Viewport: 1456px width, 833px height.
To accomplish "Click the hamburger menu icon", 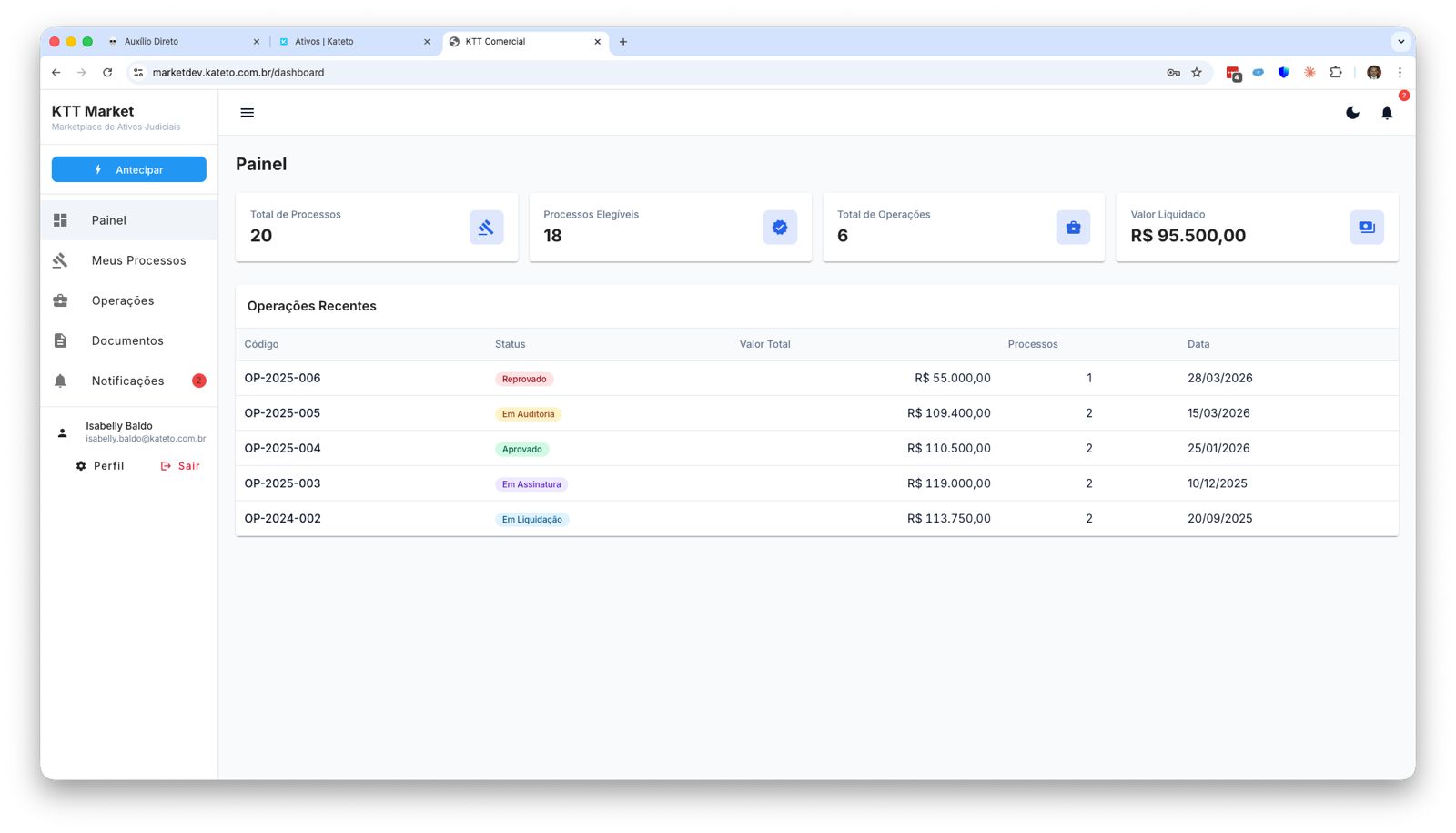I will pos(247,113).
